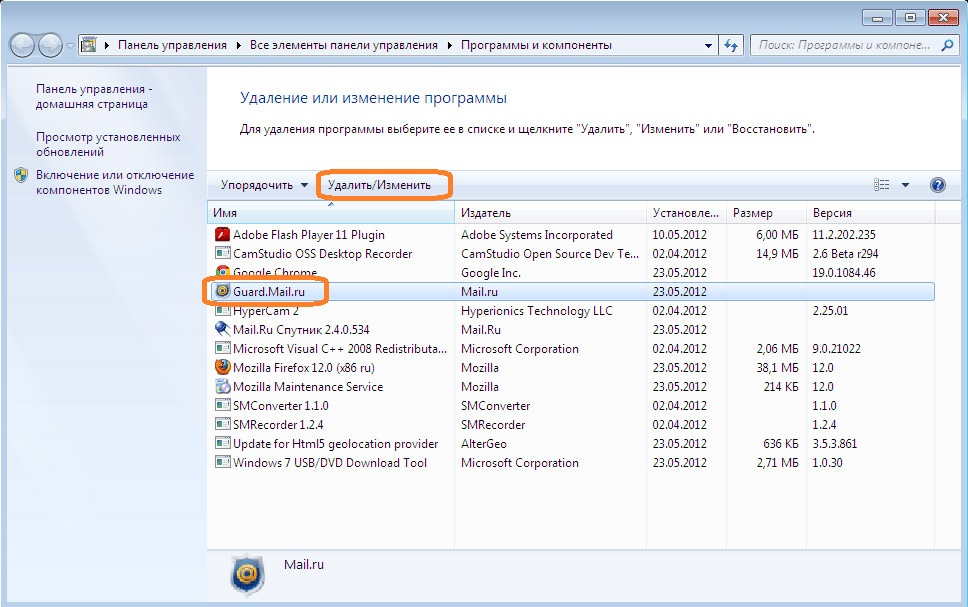Expand the view options dropdown arrow
Image resolution: width=968 pixels, height=607 pixels.
point(905,185)
